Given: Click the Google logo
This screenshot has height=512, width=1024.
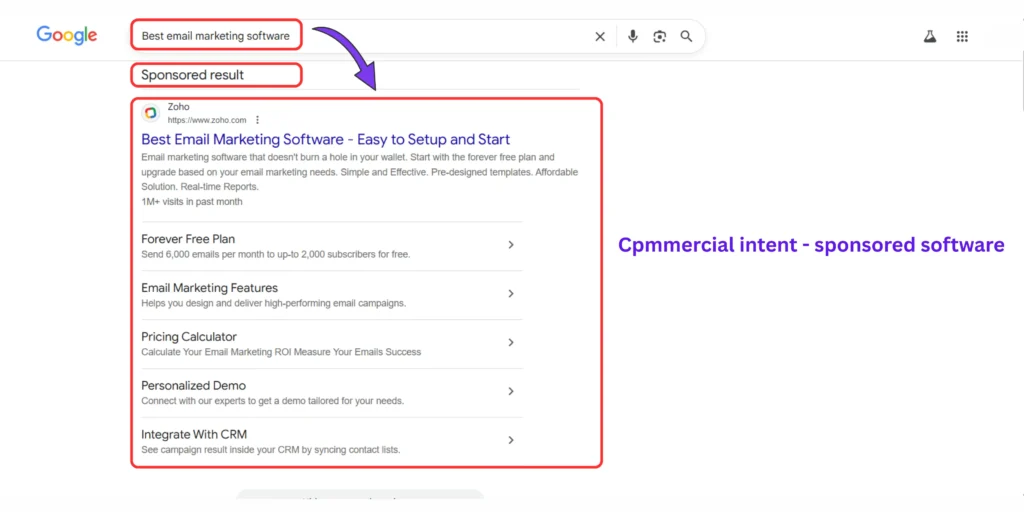Looking at the screenshot, I should 67,35.
